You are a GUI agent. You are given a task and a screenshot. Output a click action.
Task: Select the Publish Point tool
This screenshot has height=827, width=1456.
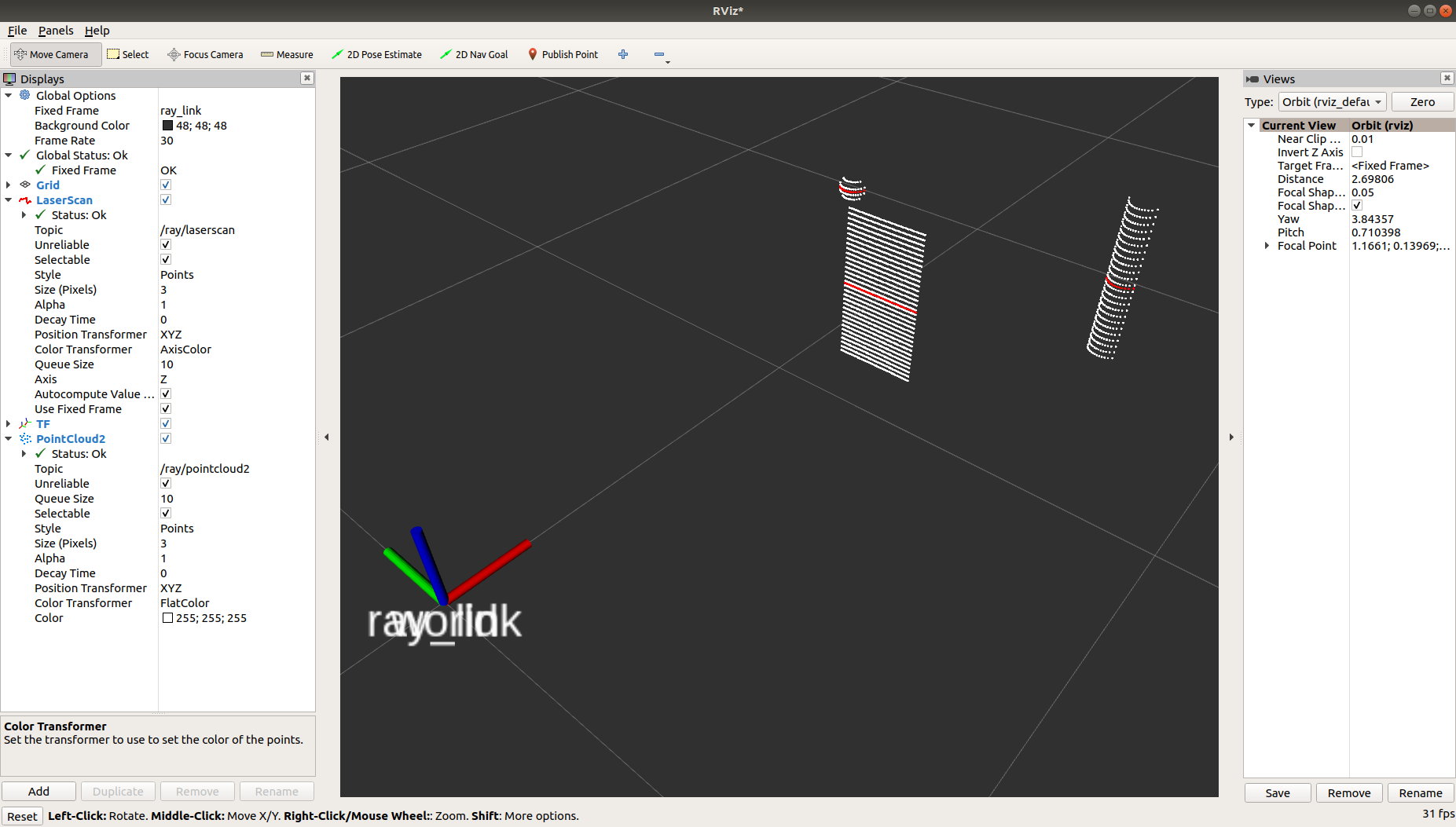pyautogui.click(x=563, y=54)
